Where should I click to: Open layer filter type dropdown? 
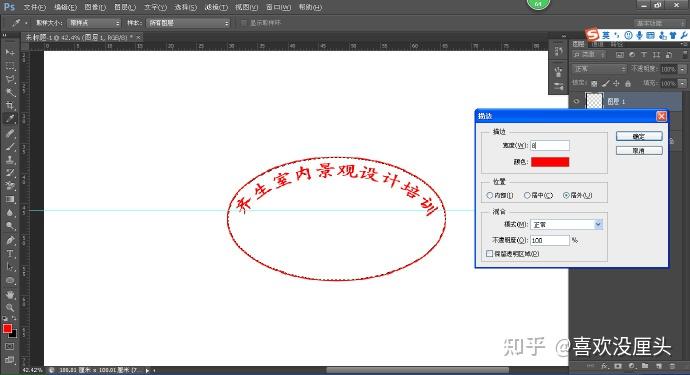tap(589, 55)
